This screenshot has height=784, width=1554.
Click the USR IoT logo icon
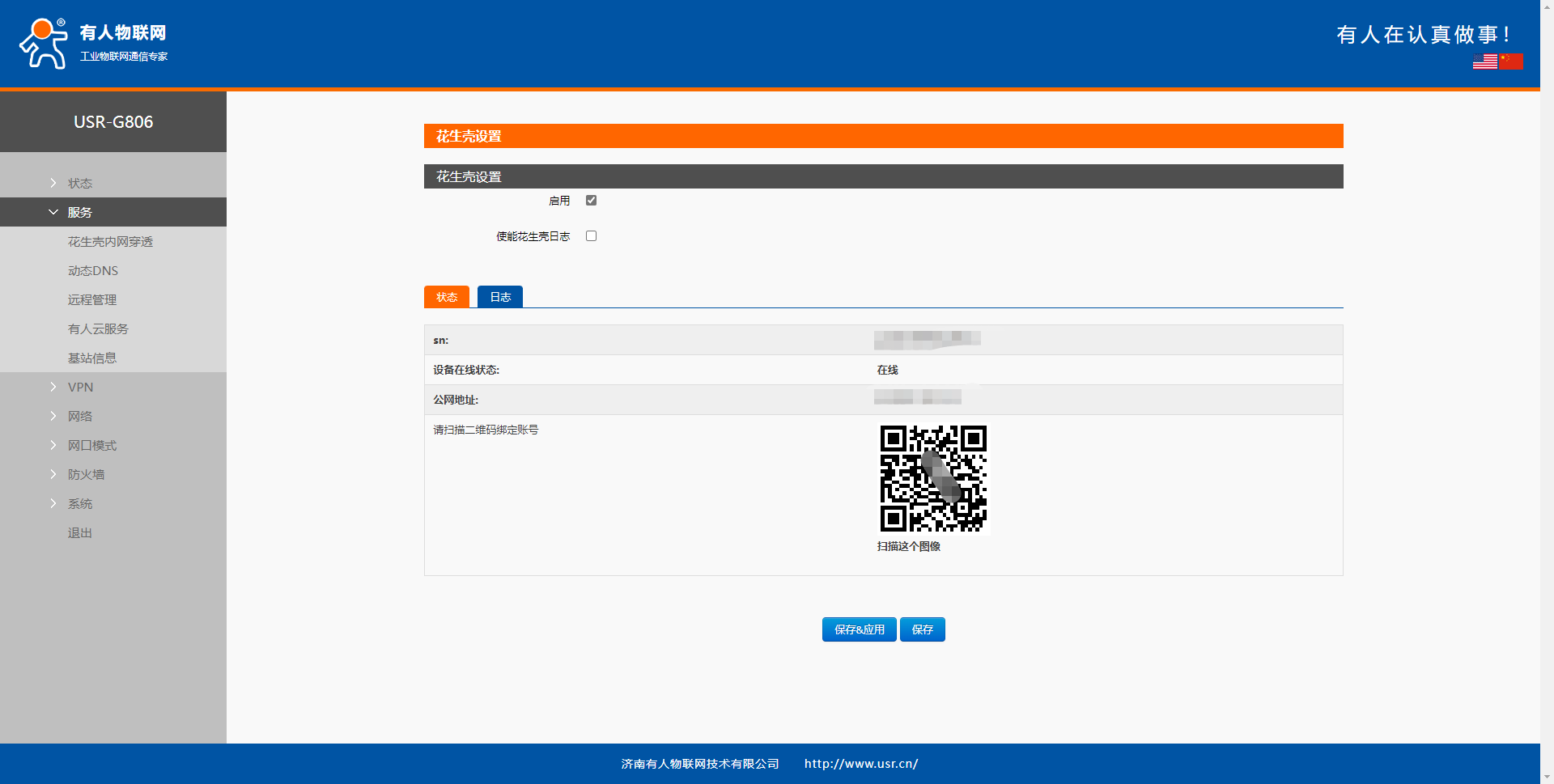click(x=44, y=44)
